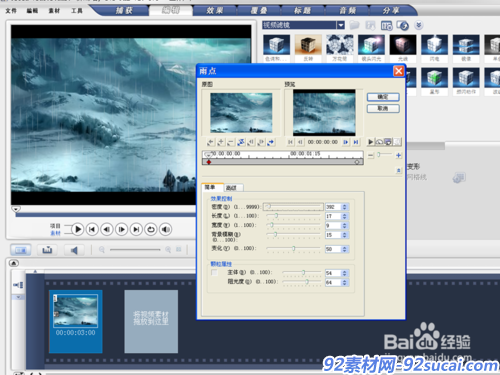Open the 标题 step tab
This screenshot has height=375, width=500.
pos(303,11)
